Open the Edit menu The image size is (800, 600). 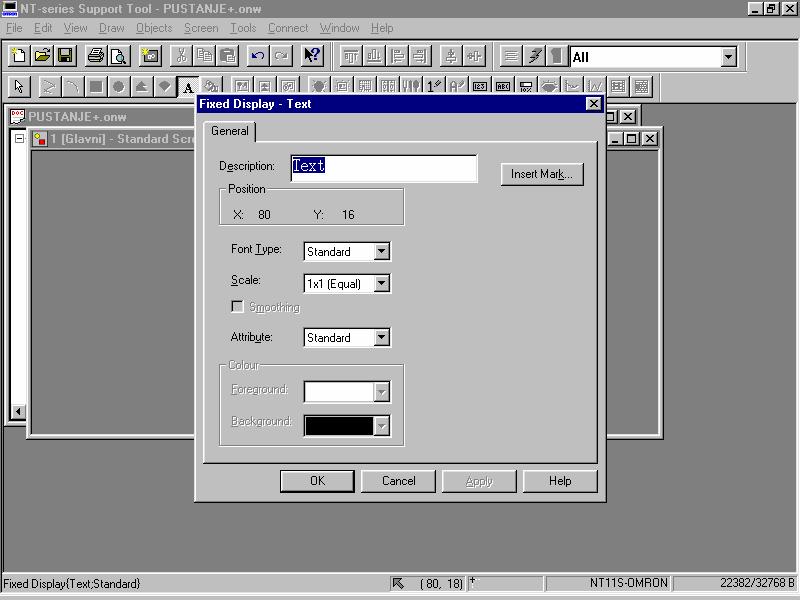point(43,28)
